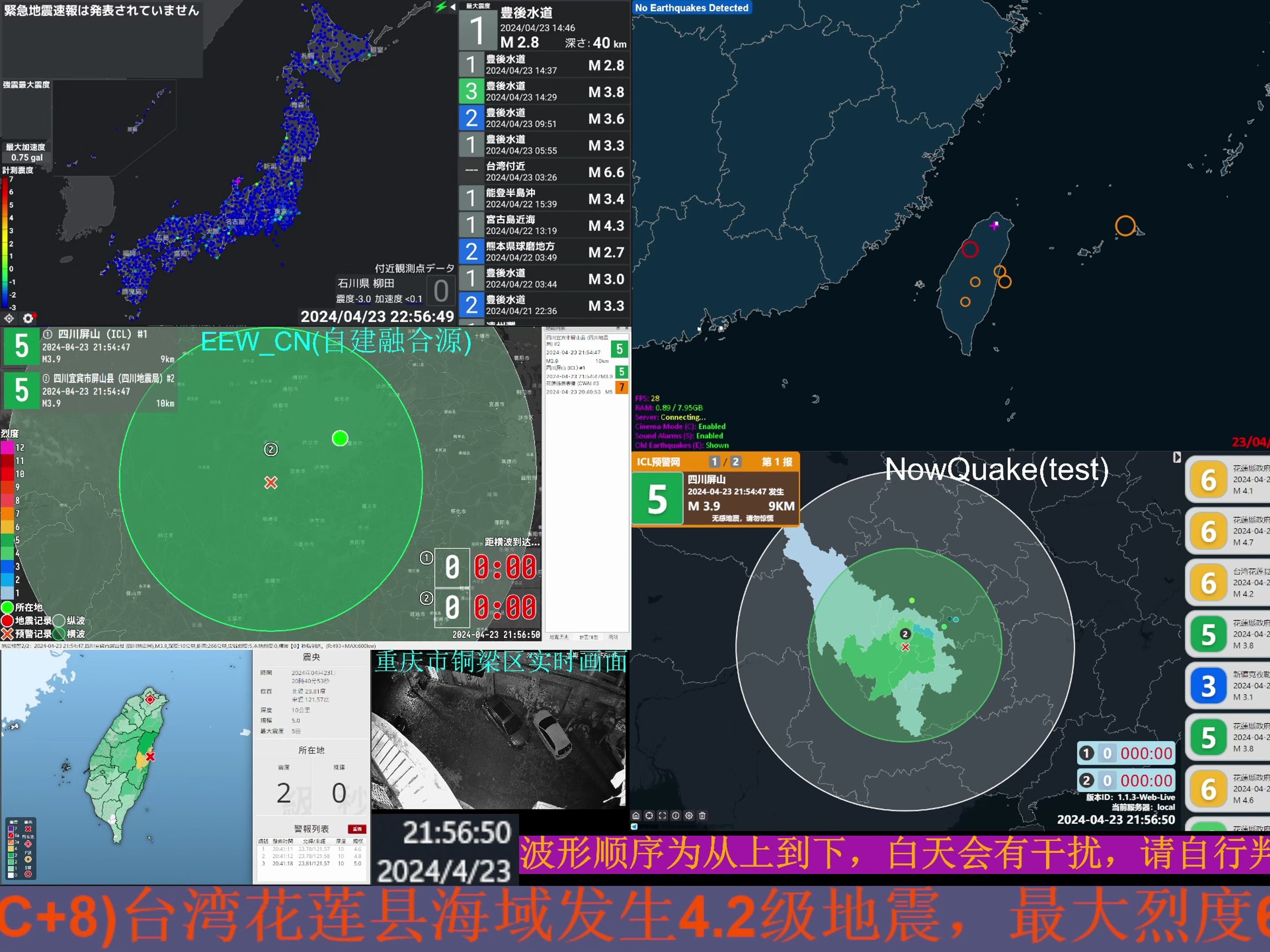The height and width of the screenshot is (952, 1270).
Task: Click float button of 地震列表 panel
Action: tap(618, 328)
